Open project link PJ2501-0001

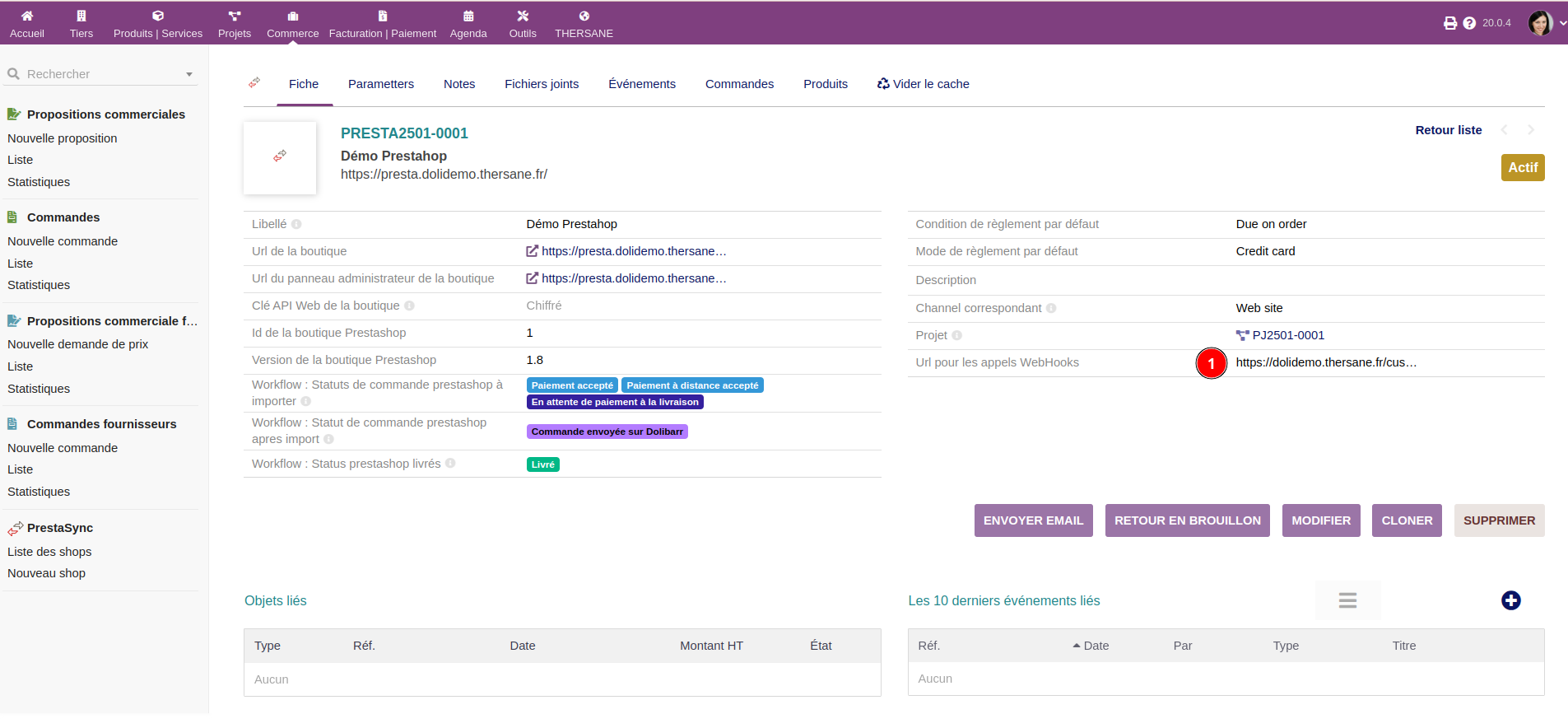[x=1287, y=335]
